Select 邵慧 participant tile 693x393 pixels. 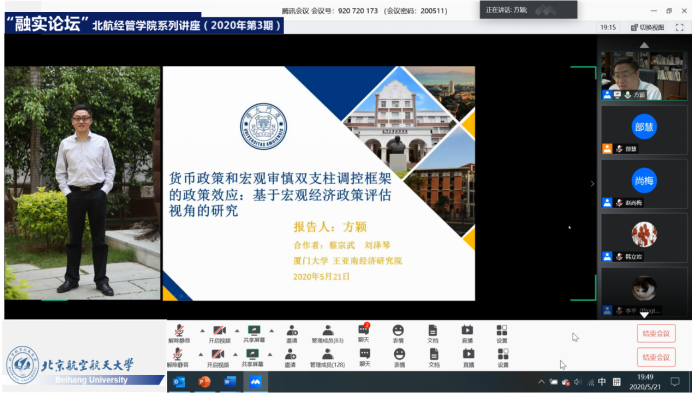644,130
